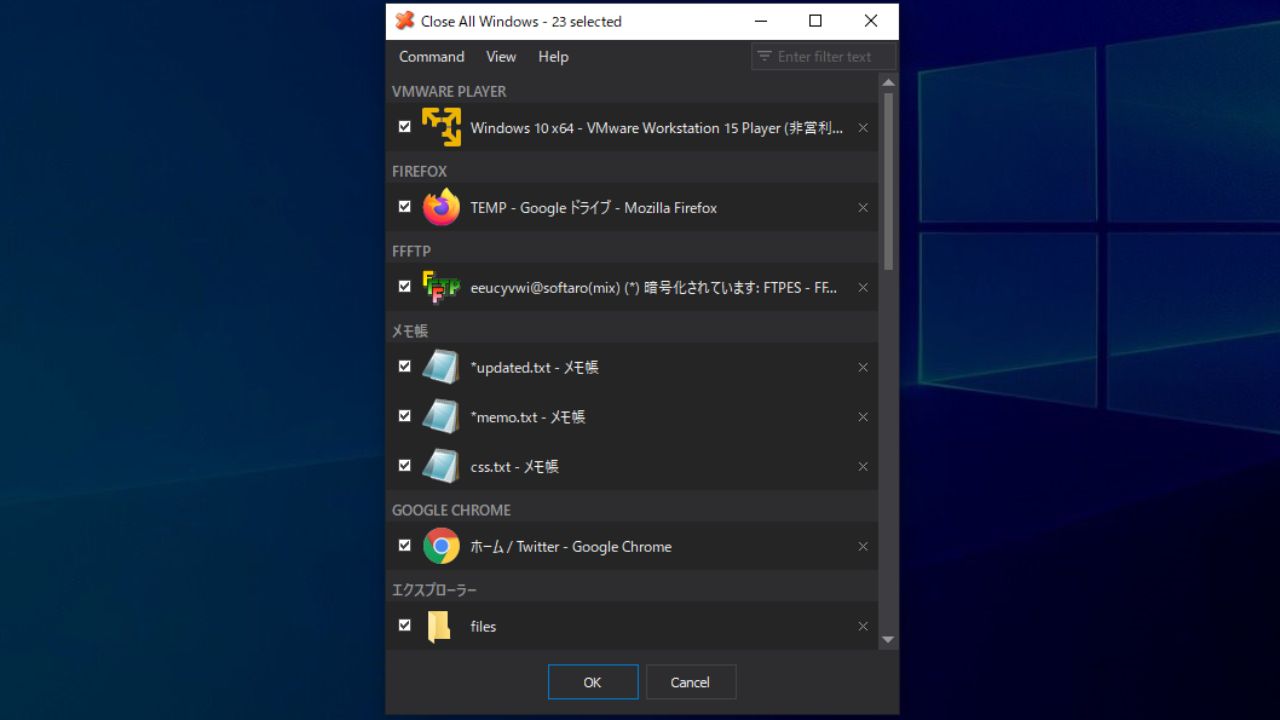Select the VMWARE PLAYER group header

449,91
